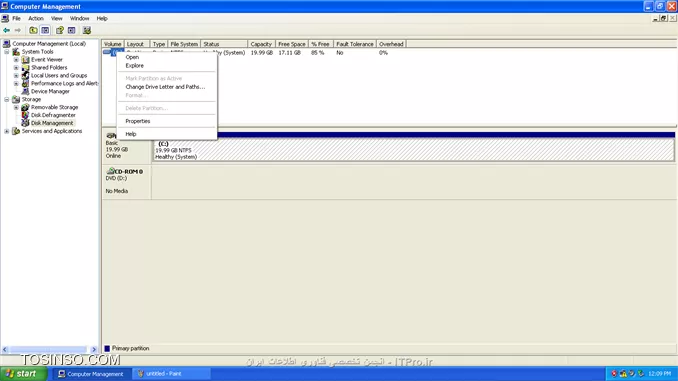Expand the Shared Folders tree node
The image size is (678, 381).
tap(16, 67)
